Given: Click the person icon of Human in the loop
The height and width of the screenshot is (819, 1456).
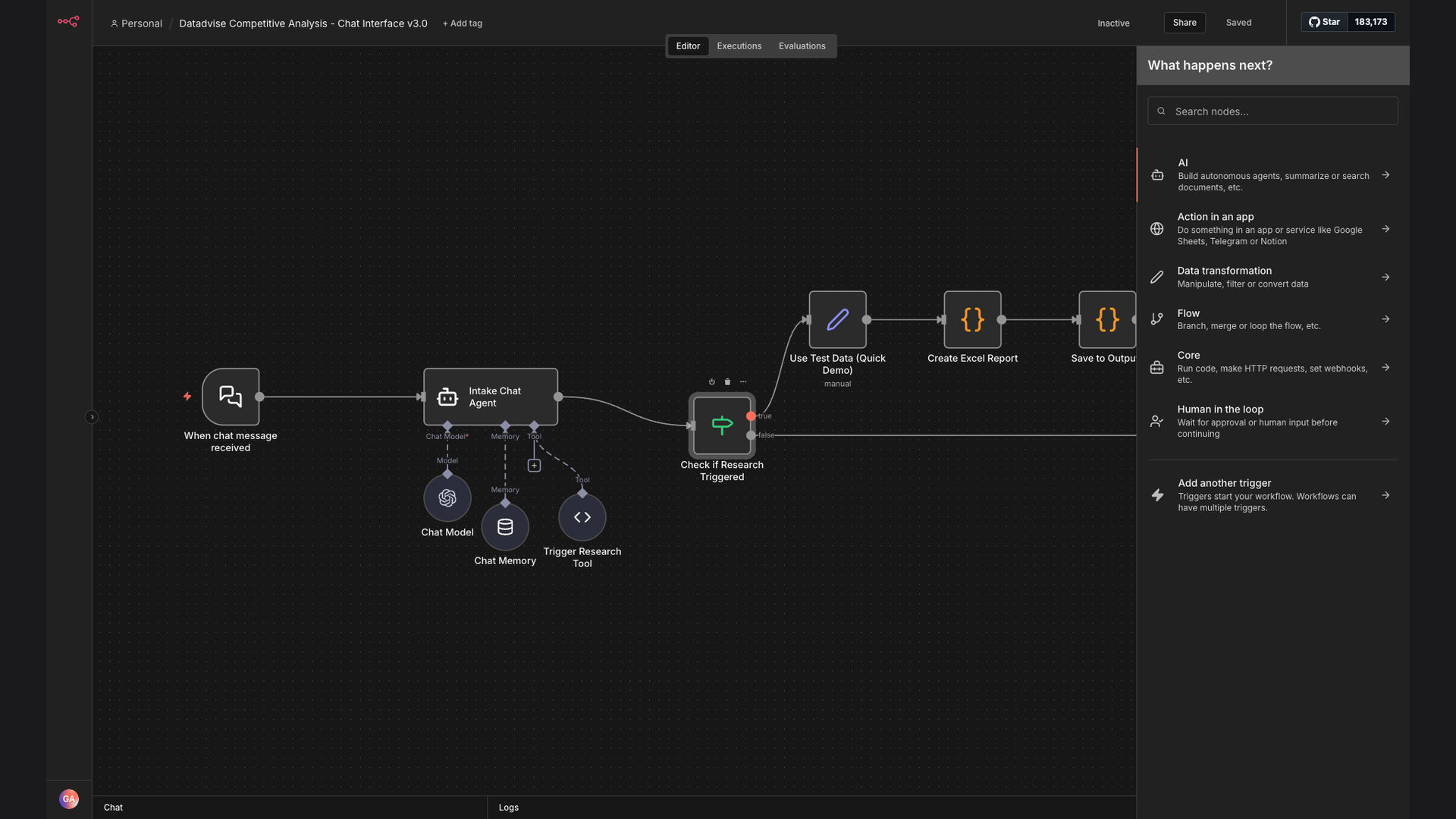Looking at the screenshot, I should [1156, 421].
